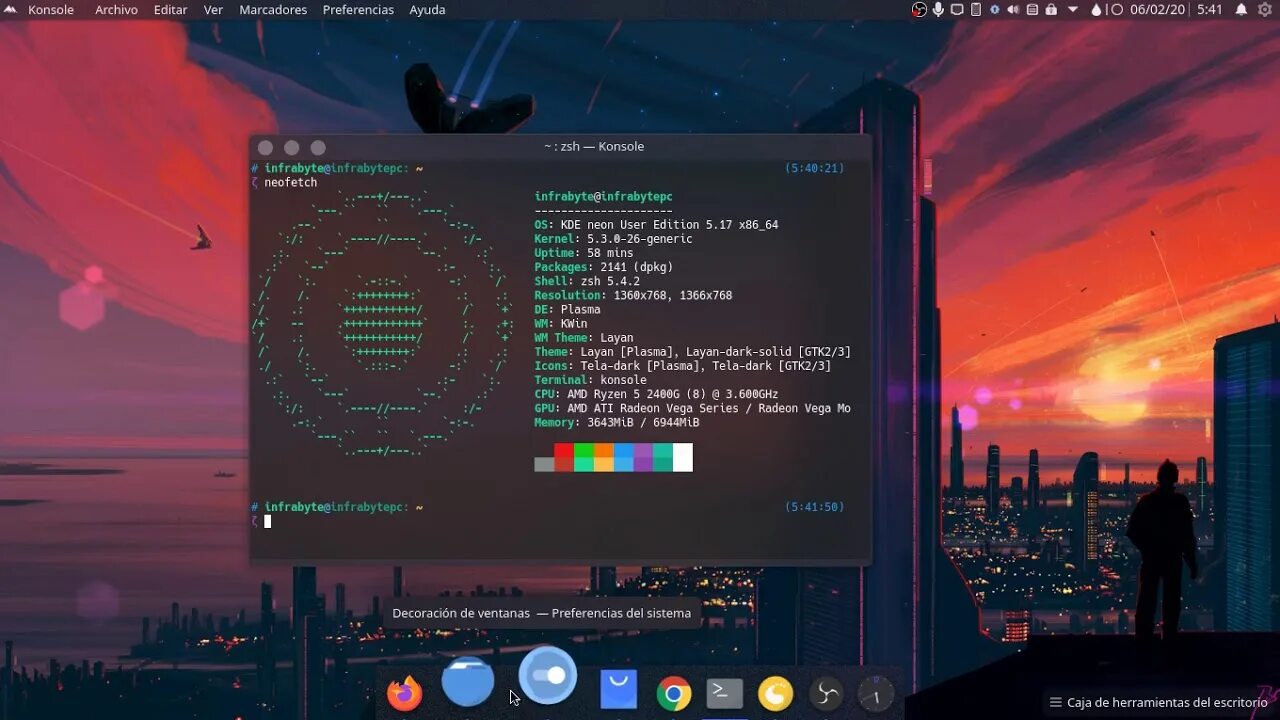Click the 'Resolution: 1360x768, 1366x768' line
Screen dimensions: 1280x720
633,296
